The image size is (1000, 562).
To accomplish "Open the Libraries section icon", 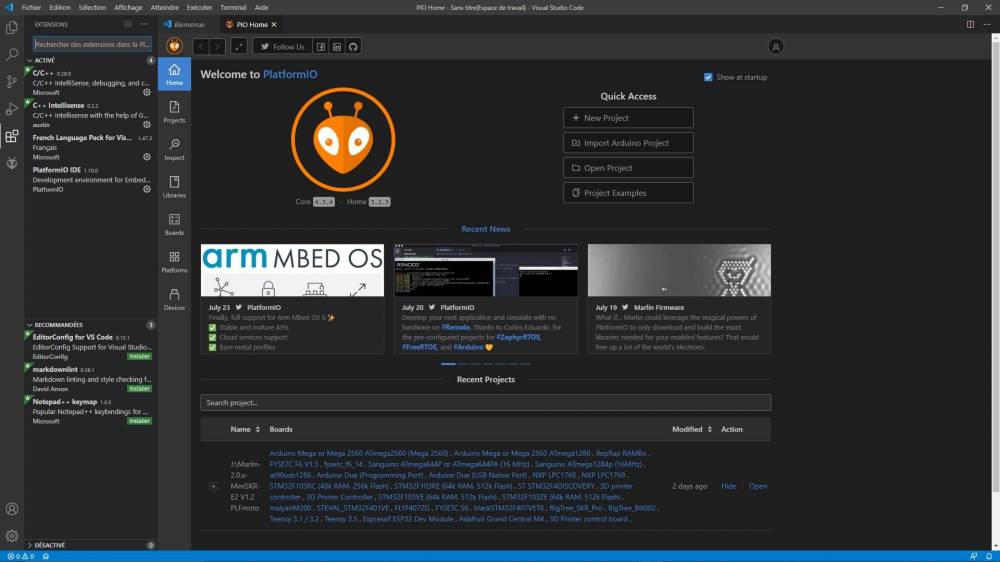I will tap(174, 187).
